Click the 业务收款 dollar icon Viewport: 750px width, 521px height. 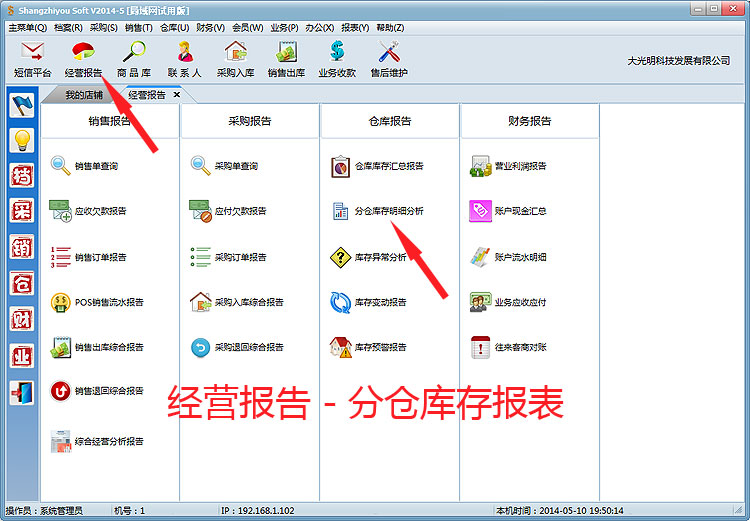(x=337, y=58)
